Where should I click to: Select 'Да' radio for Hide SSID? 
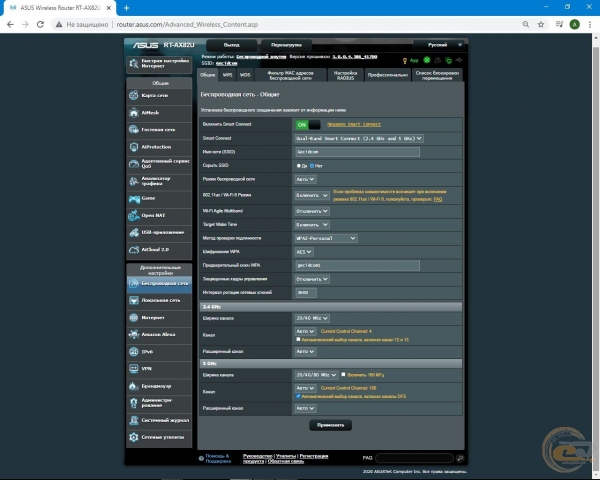[x=298, y=166]
